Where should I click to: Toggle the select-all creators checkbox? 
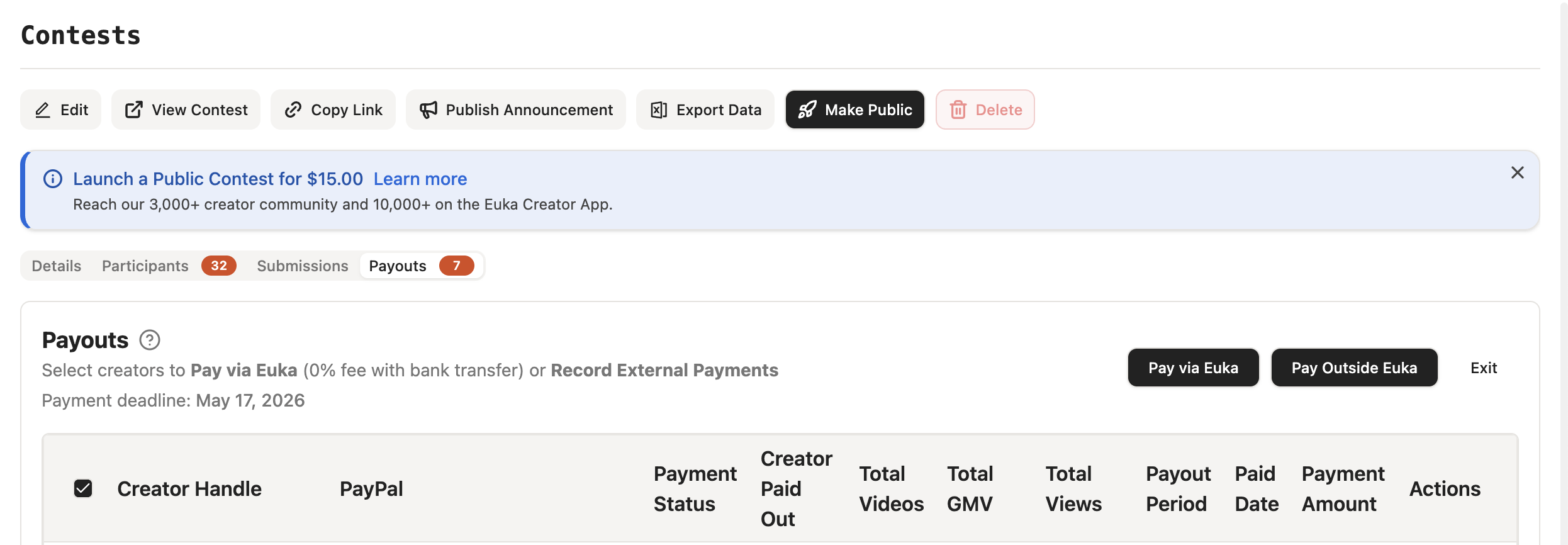pyautogui.click(x=83, y=488)
